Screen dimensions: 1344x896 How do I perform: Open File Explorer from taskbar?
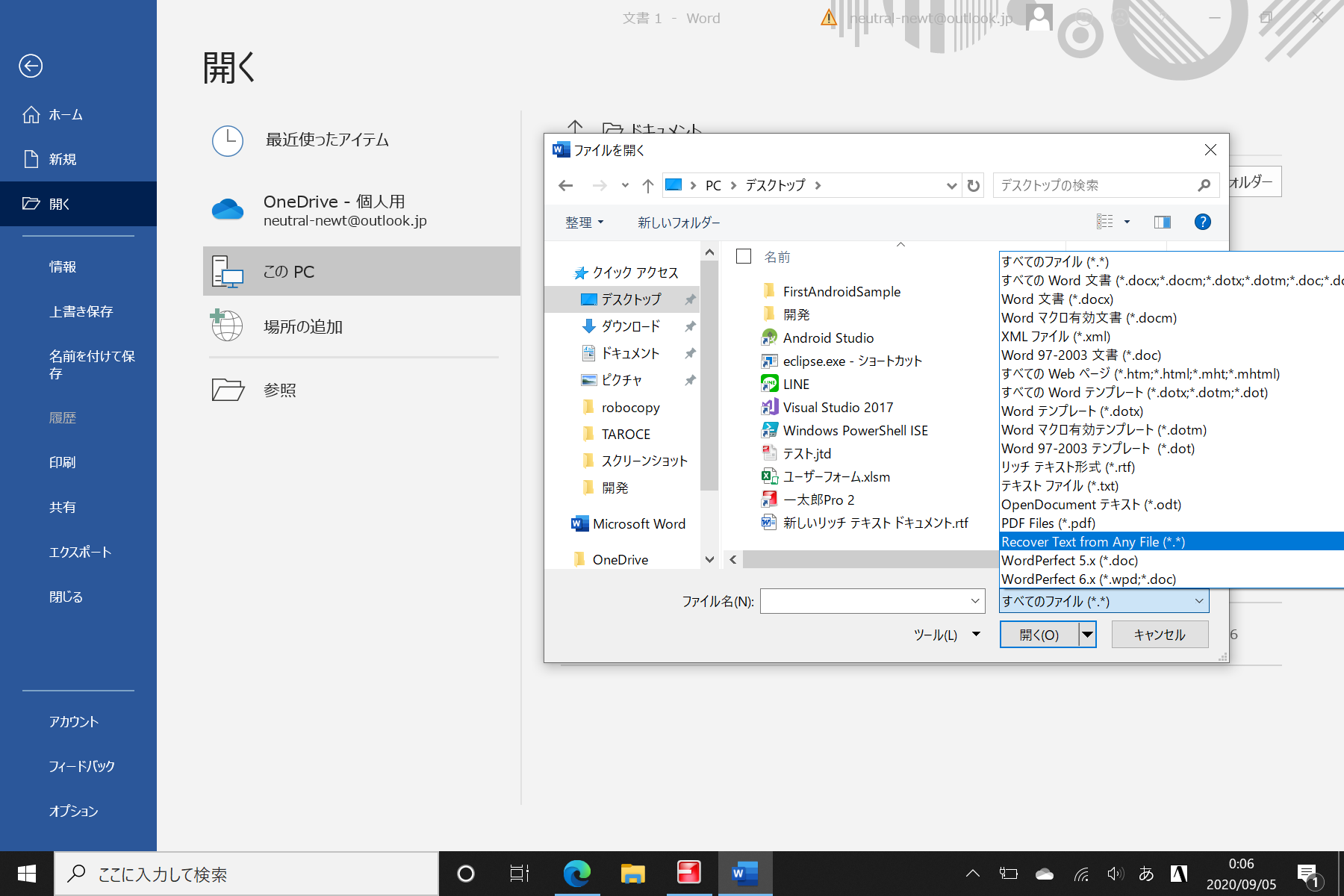[632, 873]
